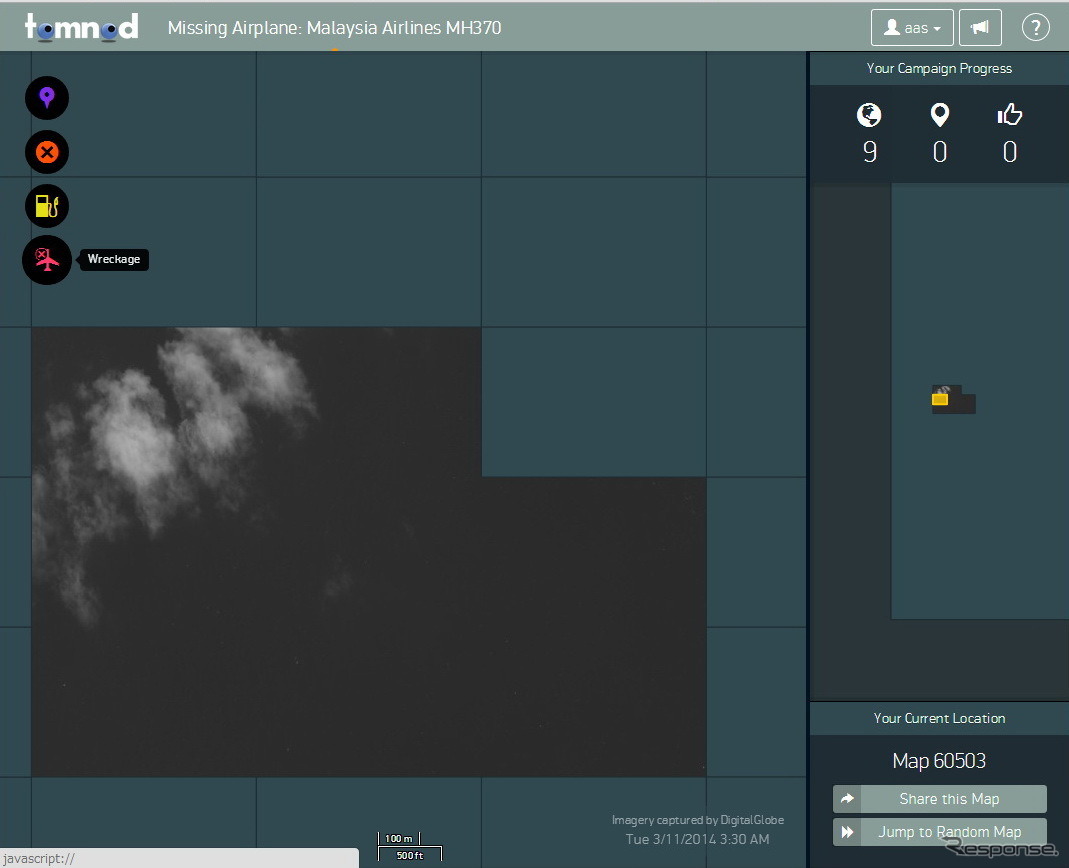1069x868 pixels.
Task: Select the purple pin marker tool
Action: [x=47, y=98]
